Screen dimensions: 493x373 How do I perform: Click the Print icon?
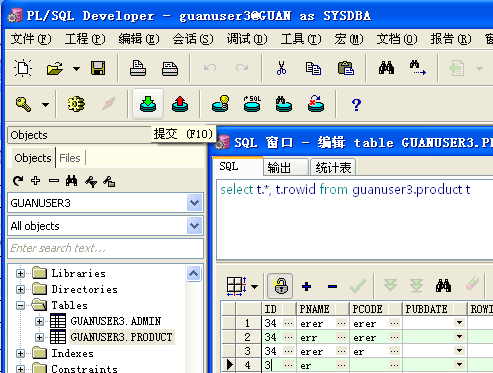click(138, 68)
